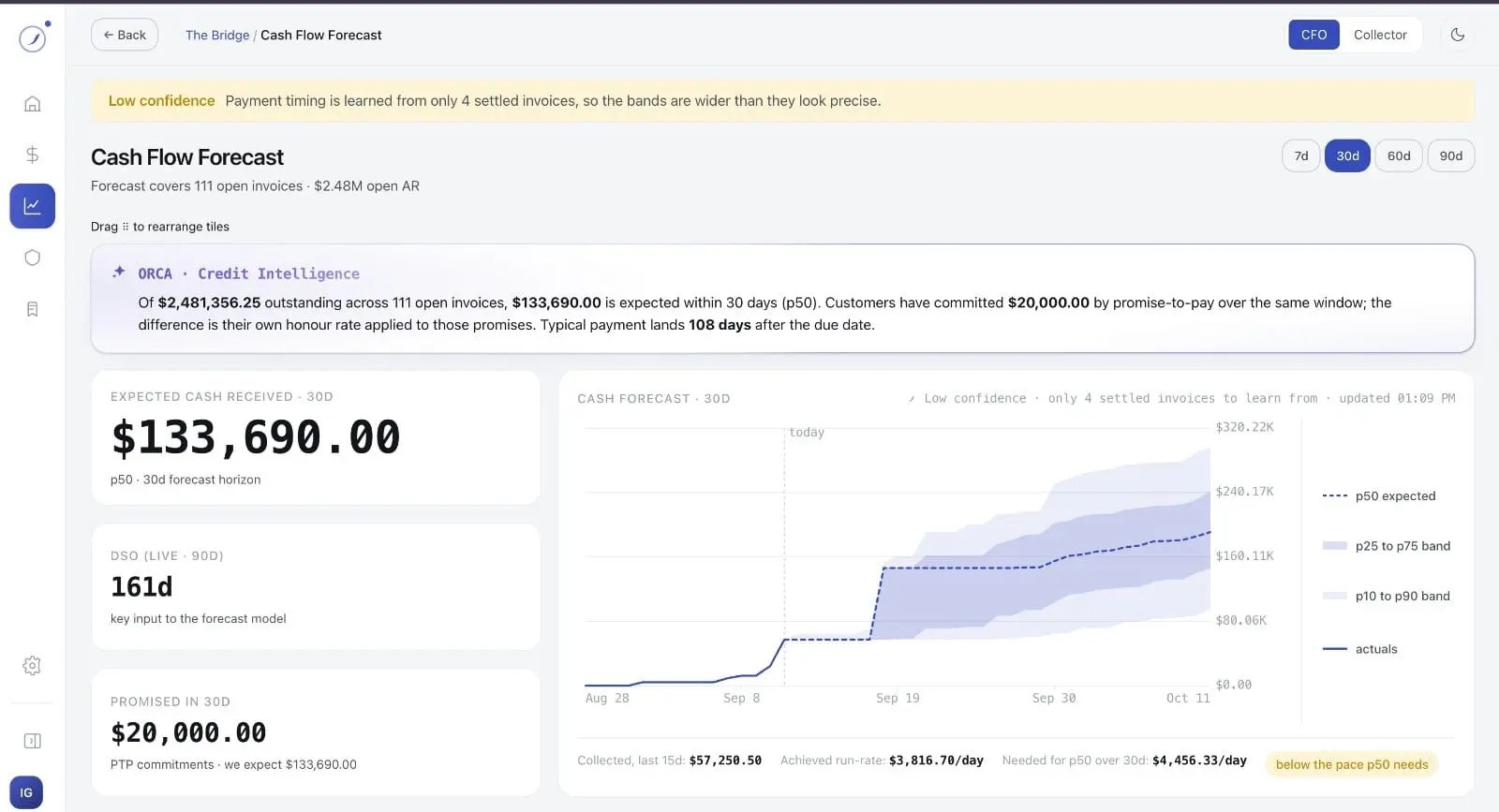Open the IG user avatar menu

pos(26,792)
